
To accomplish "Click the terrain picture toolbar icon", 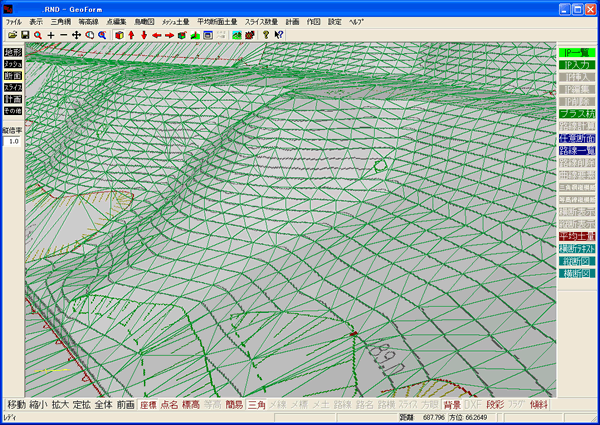I will click(237, 35).
